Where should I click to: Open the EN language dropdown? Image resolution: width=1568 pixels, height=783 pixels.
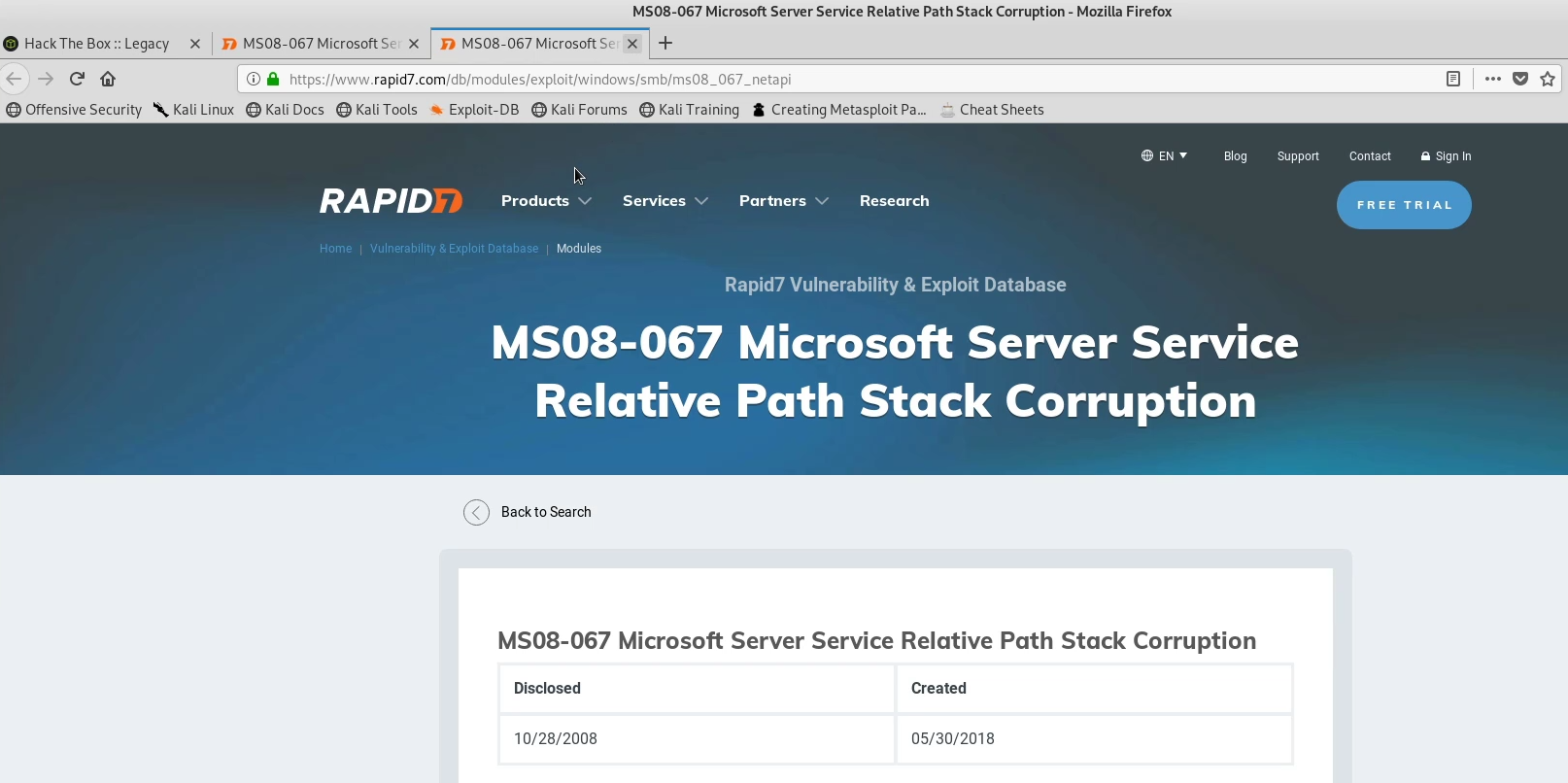tap(1164, 155)
